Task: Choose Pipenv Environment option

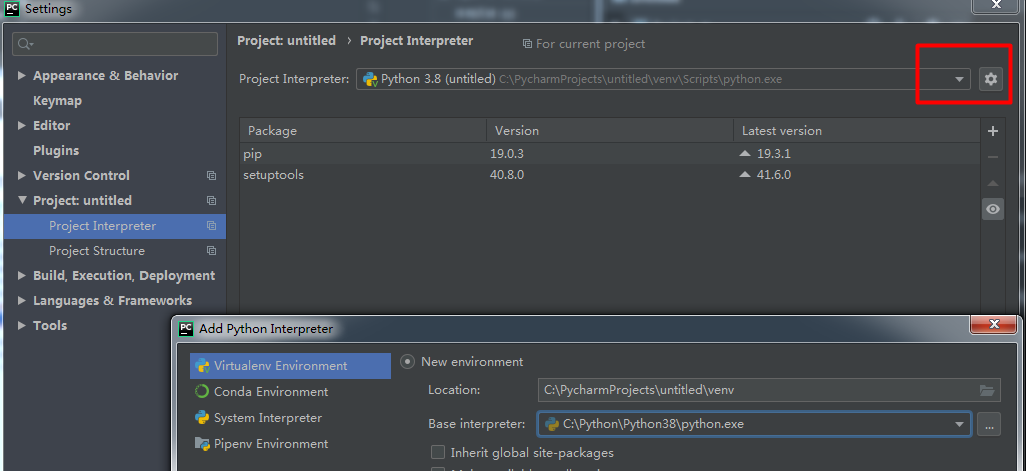Action: tap(270, 444)
